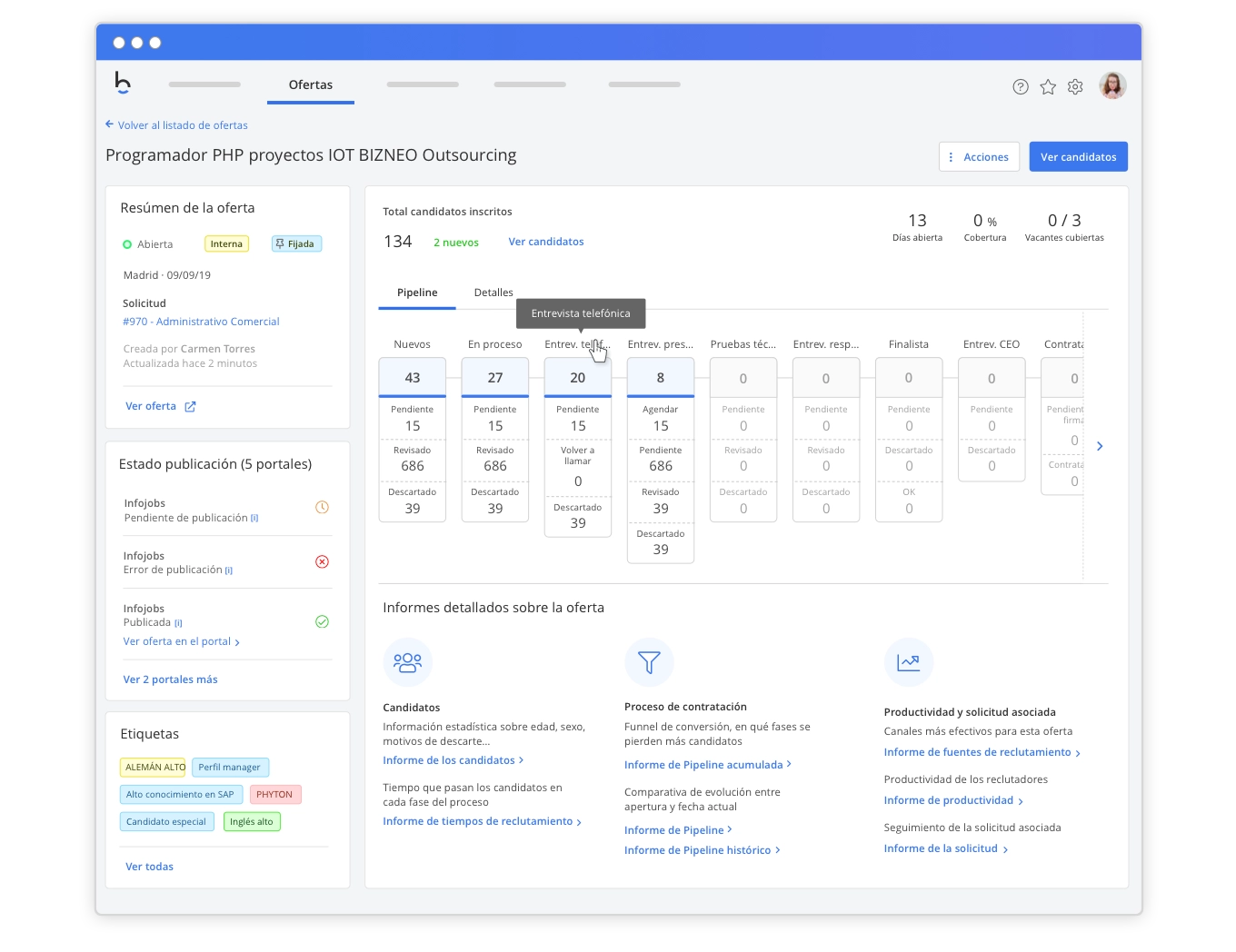The image size is (1236, 952).
Task: Click the Bizneo logo icon
Action: [123, 83]
